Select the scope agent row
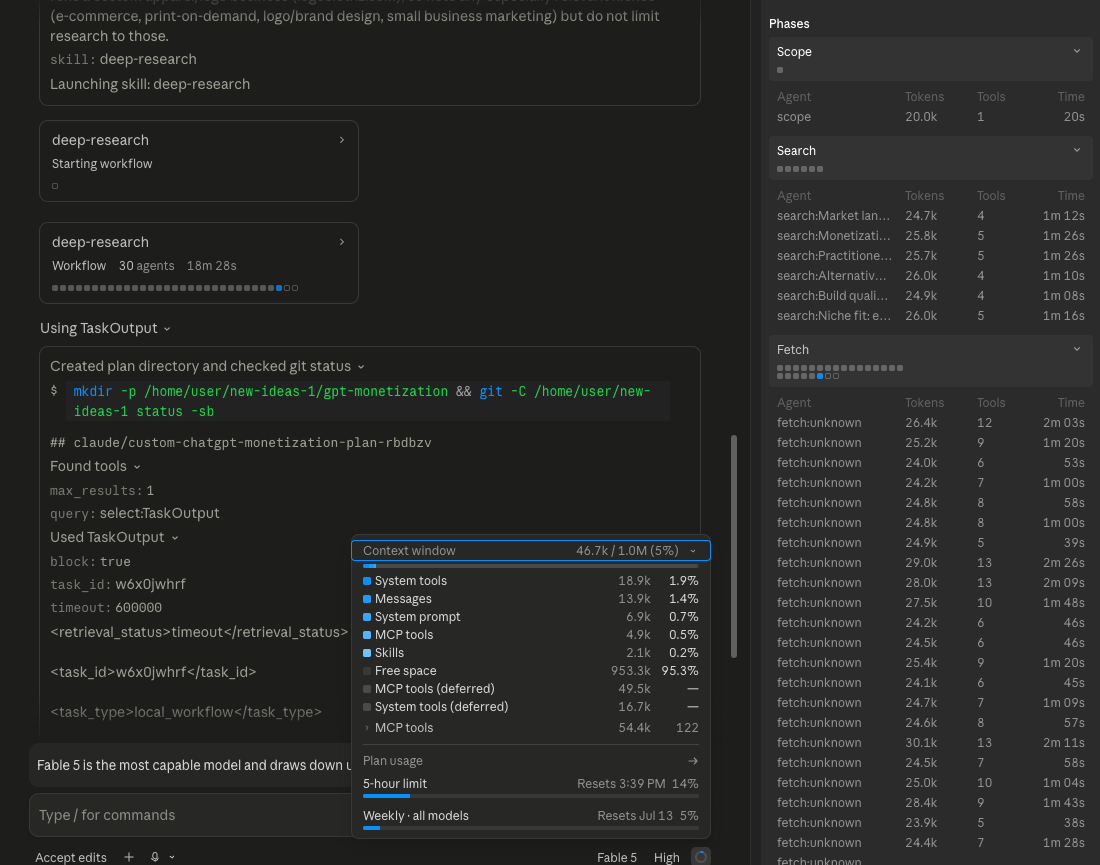1100x865 pixels. coord(930,116)
